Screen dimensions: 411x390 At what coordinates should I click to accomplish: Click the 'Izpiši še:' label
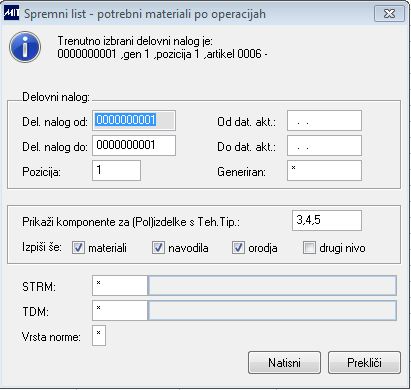(42, 247)
